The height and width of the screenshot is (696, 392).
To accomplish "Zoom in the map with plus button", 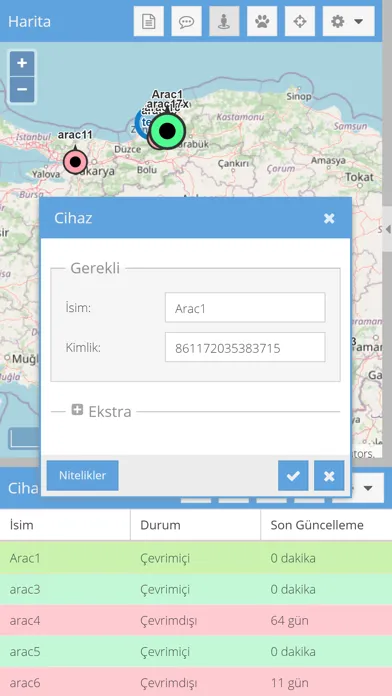I will click(x=22, y=63).
